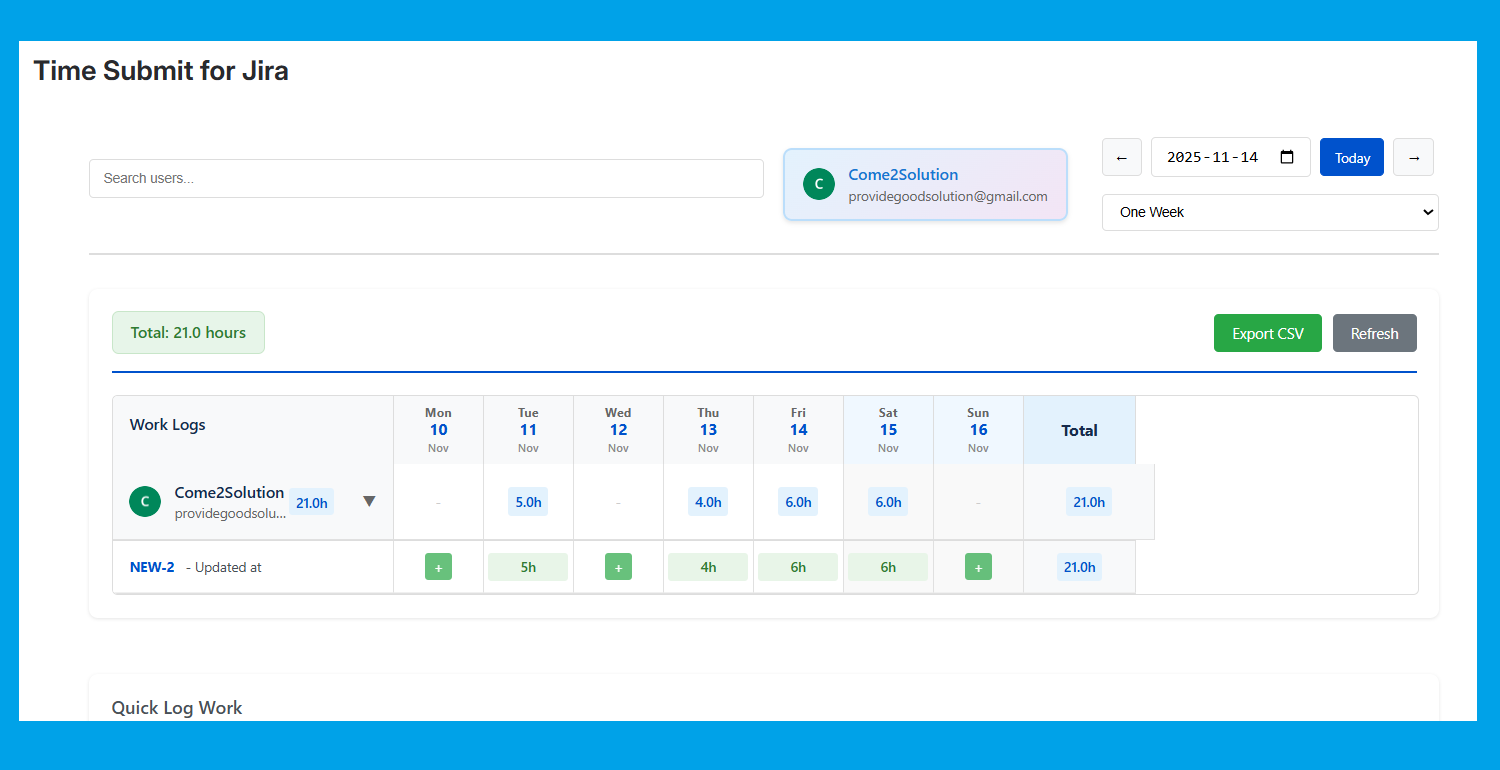1500x770 pixels.
Task: Export the worklogs as CSV
Action: click(x=1267, y=333)
